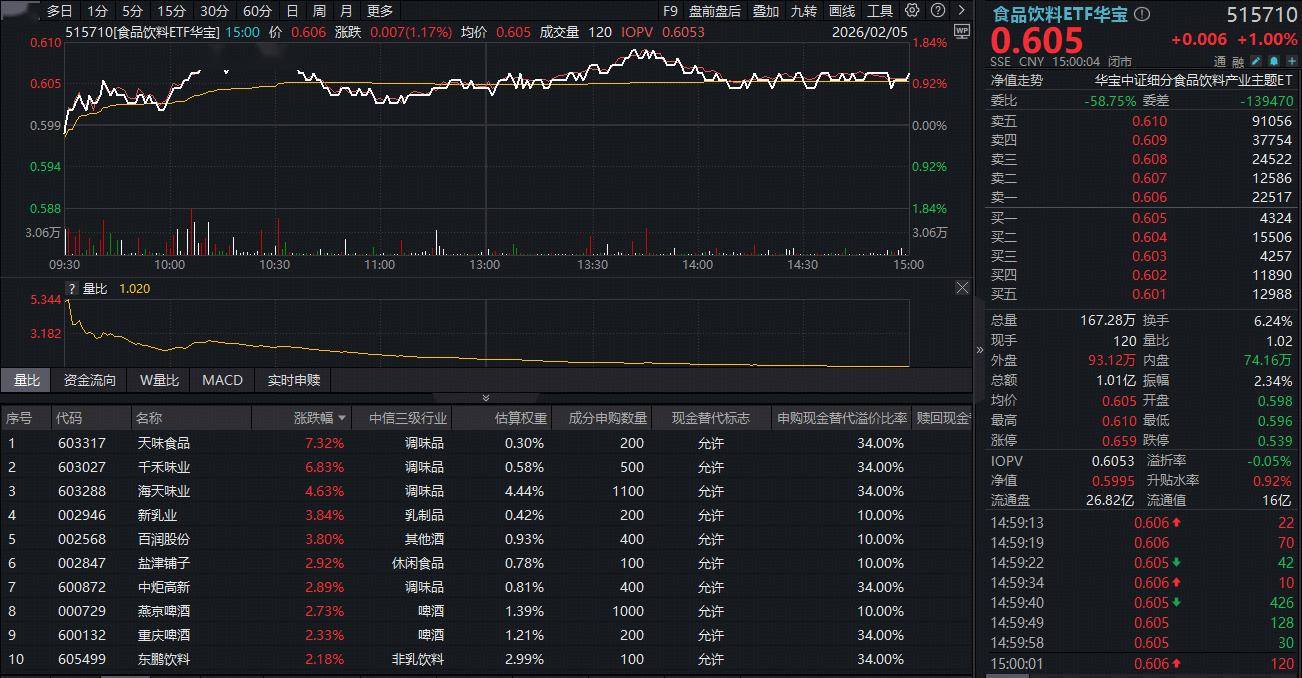This screenshot has height=678, width=1302.
Task: Close the 量比 indicator panel
Action: click(961, 288)
